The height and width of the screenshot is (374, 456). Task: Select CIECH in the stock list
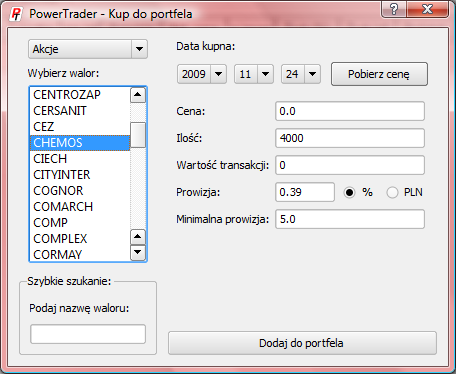tap(80, 159)
